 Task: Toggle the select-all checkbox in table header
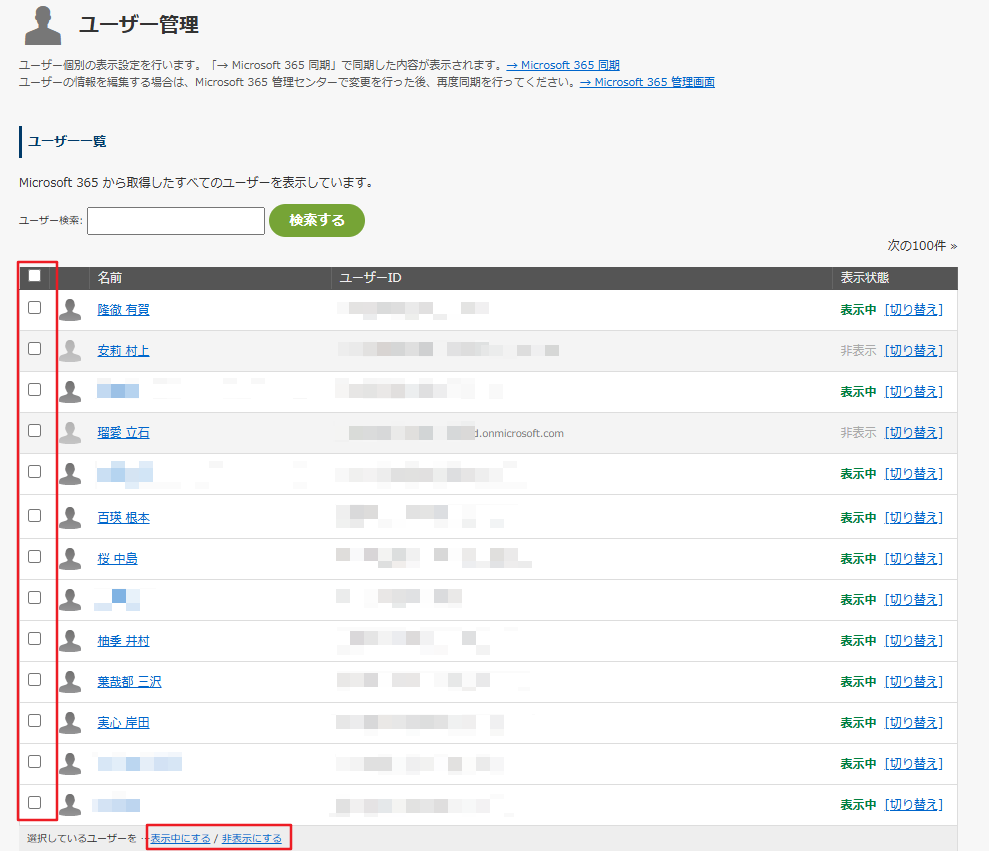coord(35,276)
